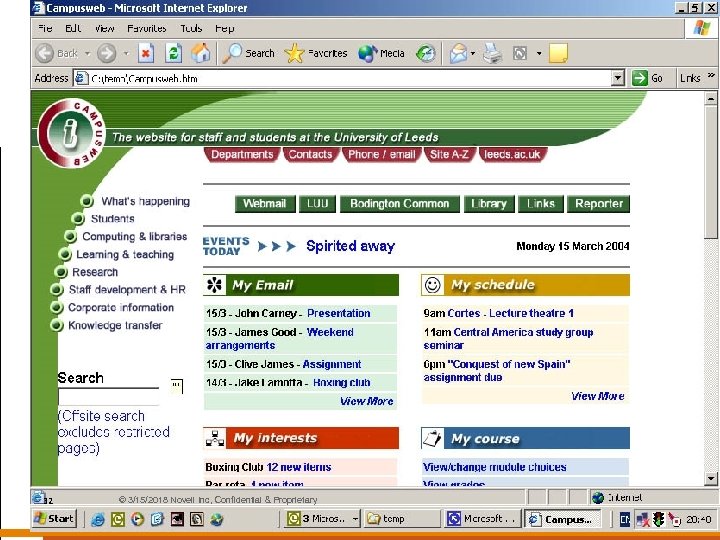Stop page loading with the red X icon
Image resolution: width=720 pixels, height=540 pixels.
point(146,53)
